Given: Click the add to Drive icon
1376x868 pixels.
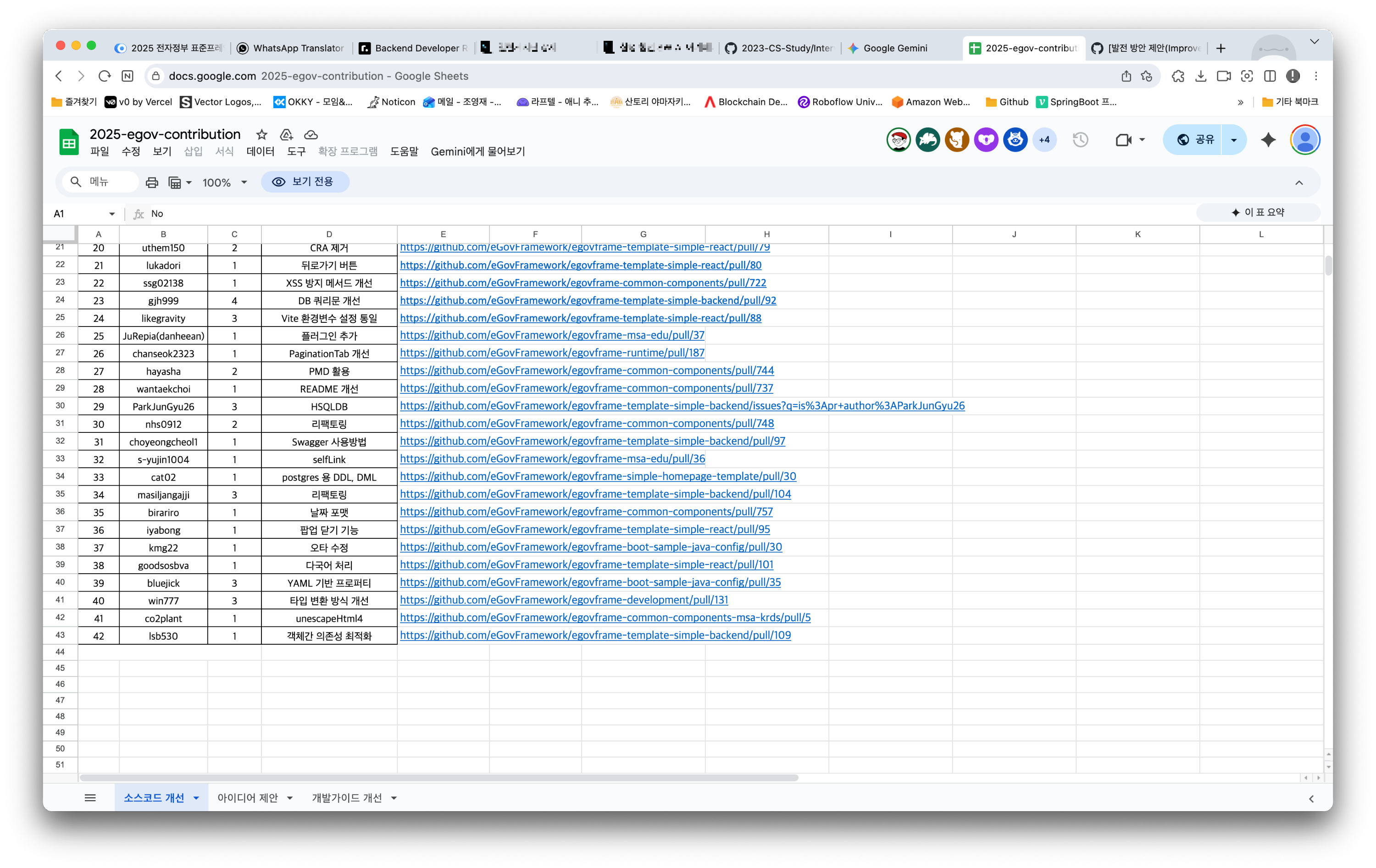Looking at the screenshot, I should coord(286,134).
